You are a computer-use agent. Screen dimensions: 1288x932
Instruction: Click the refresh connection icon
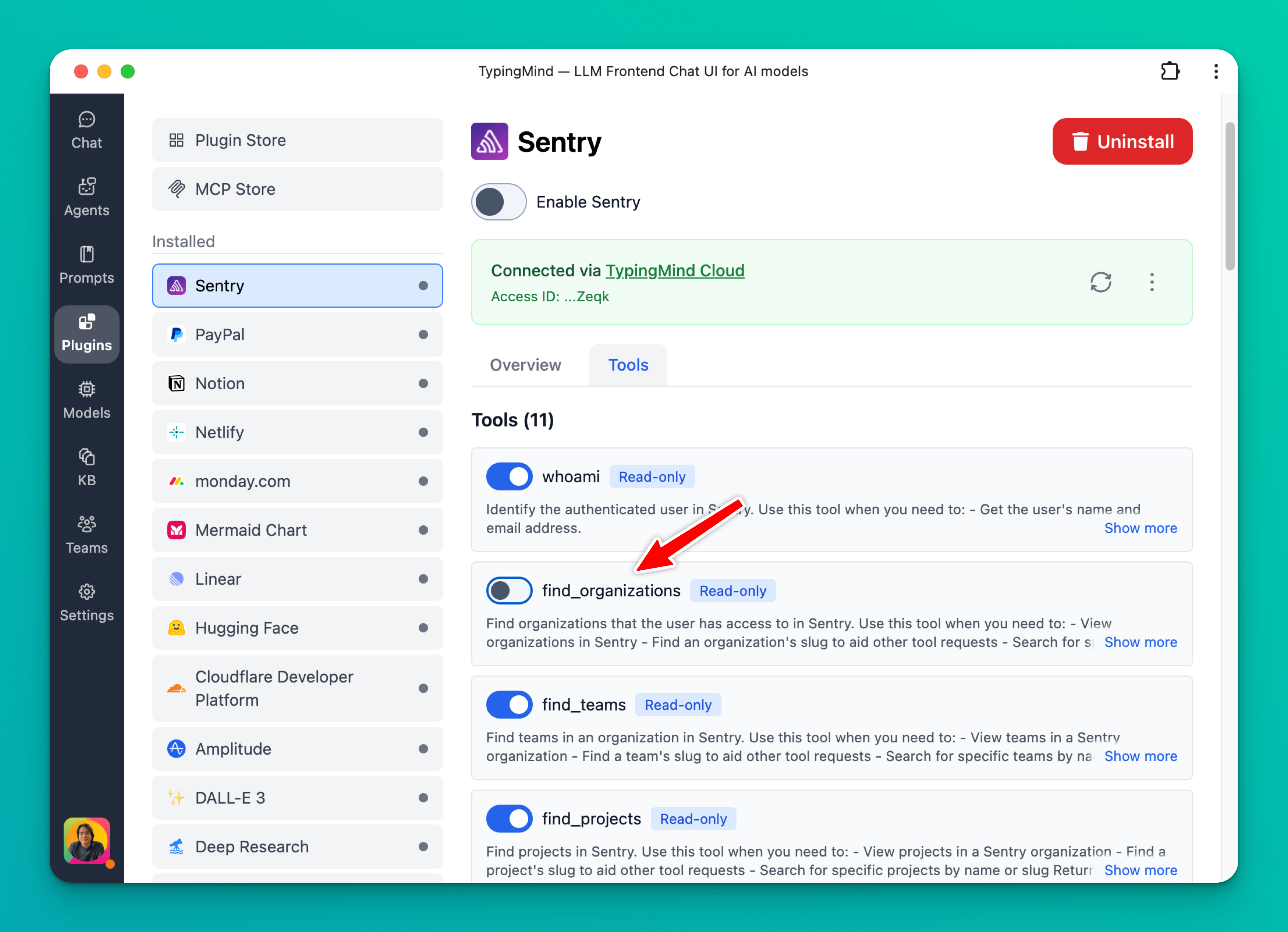[1100, 282]
